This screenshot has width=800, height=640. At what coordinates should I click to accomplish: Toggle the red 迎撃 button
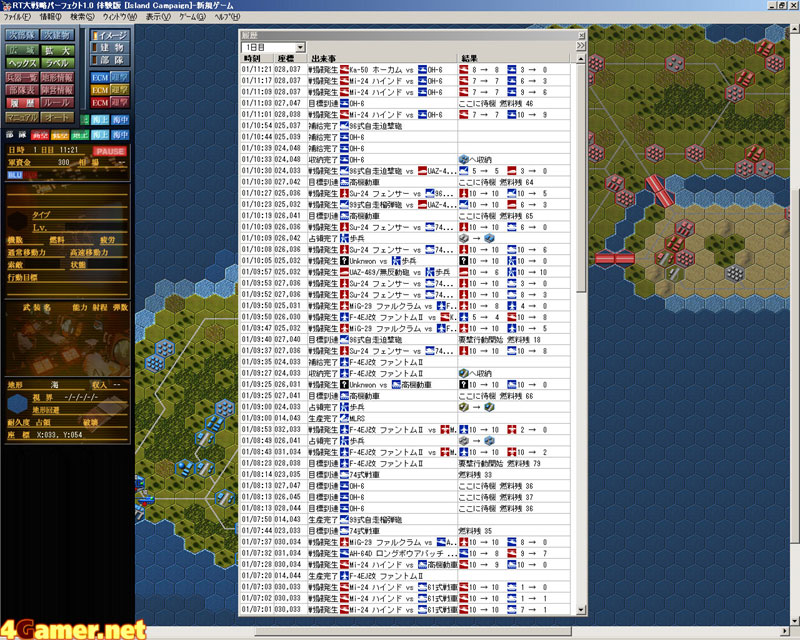click(x=119, y=103)
